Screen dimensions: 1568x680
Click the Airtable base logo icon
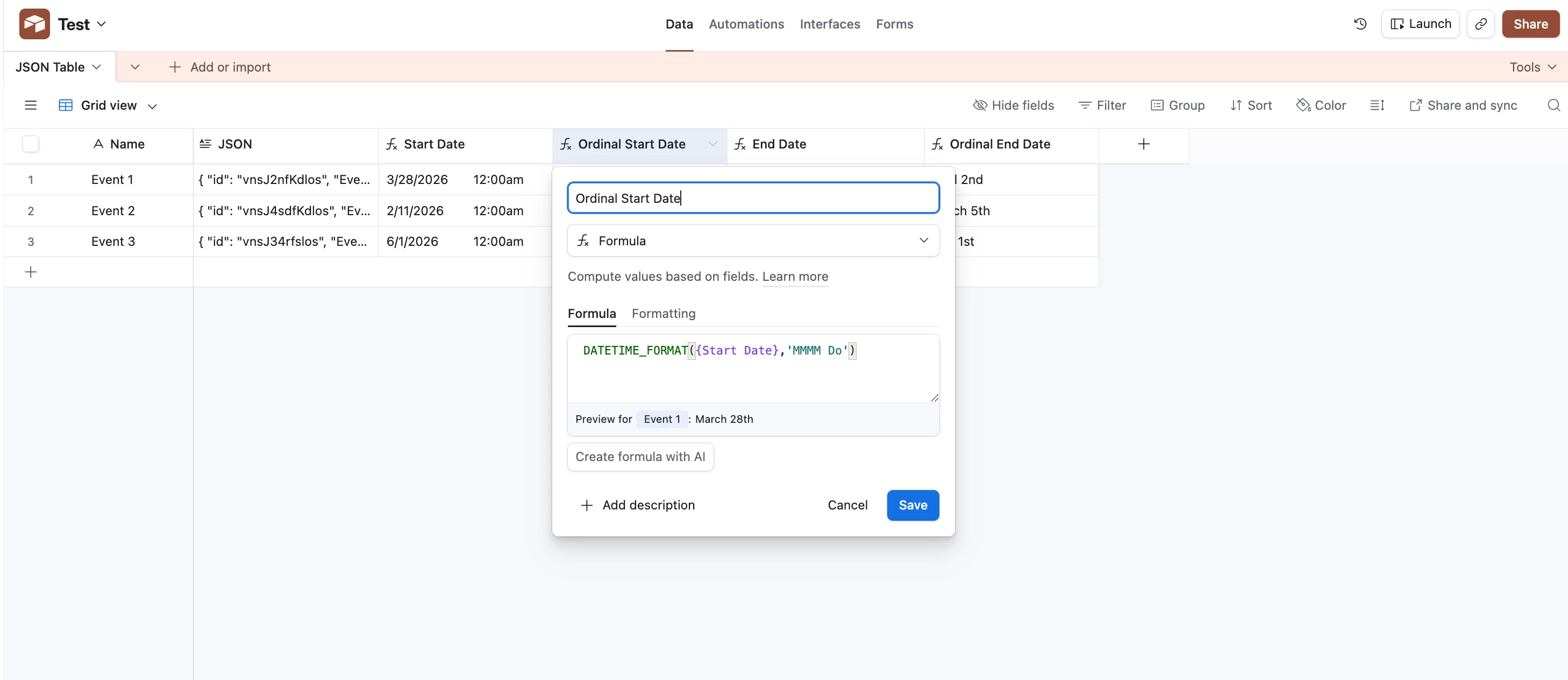tap(34, 24)
